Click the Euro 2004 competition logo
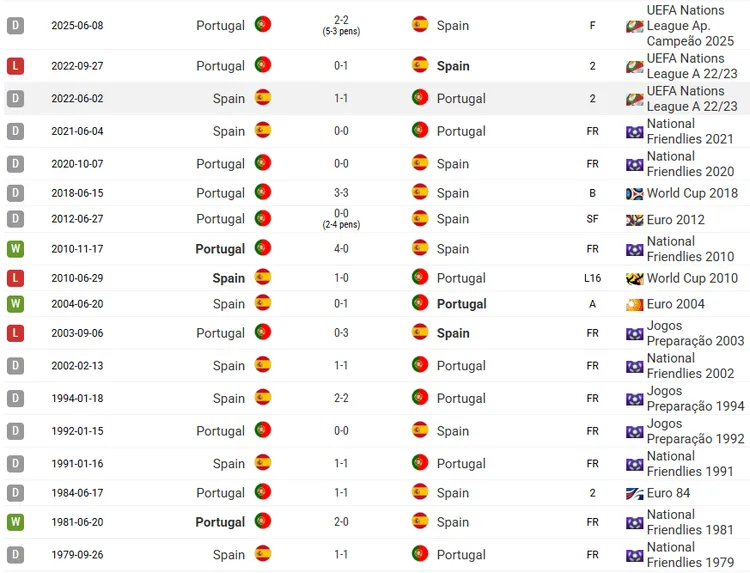The width and height of the screenshot is (750, 573). 635,305
